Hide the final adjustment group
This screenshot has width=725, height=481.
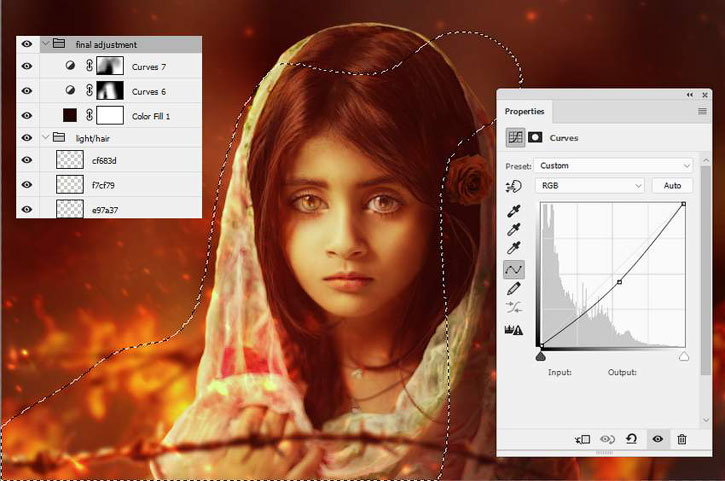(27, 44)
